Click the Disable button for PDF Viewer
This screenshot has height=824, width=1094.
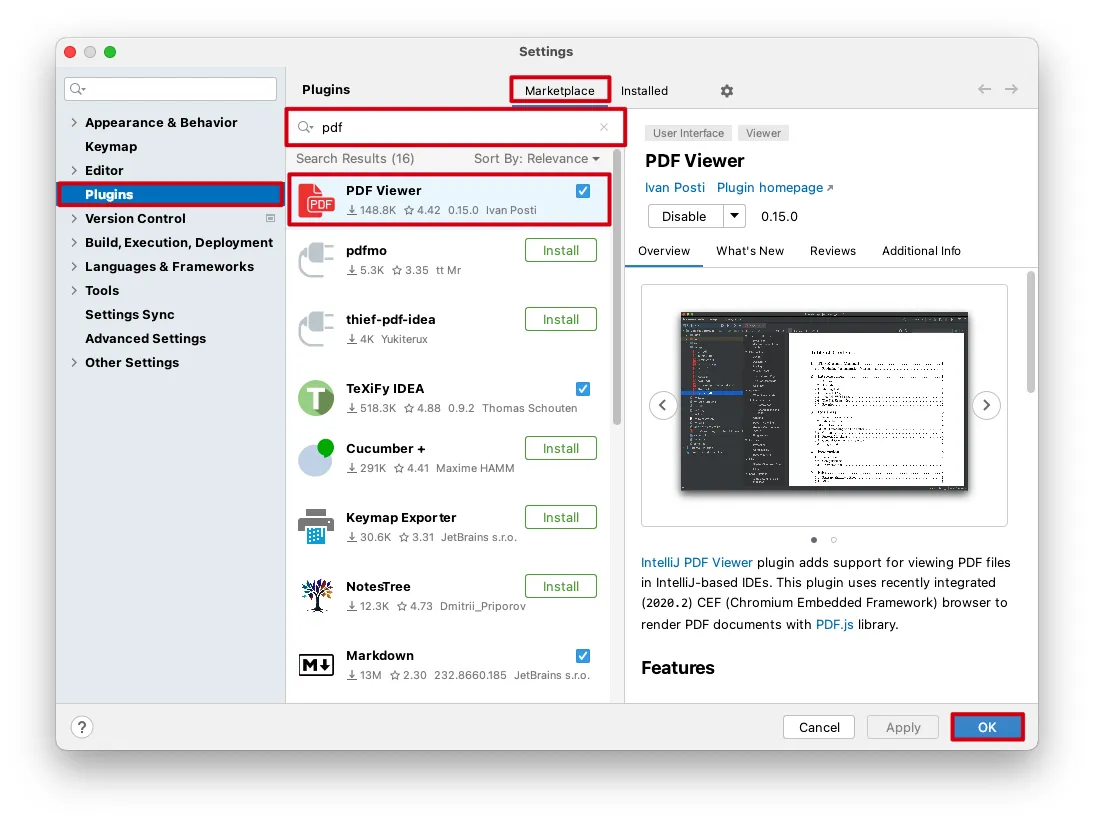[685, 216]
